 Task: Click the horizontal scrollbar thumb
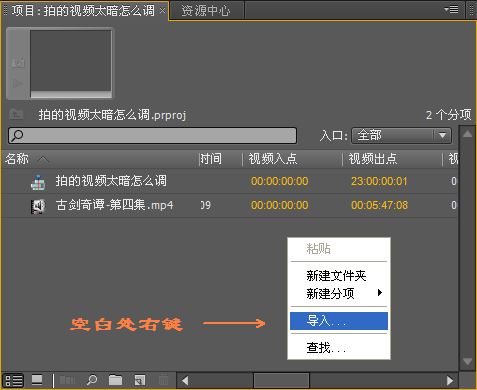[282, 380]
